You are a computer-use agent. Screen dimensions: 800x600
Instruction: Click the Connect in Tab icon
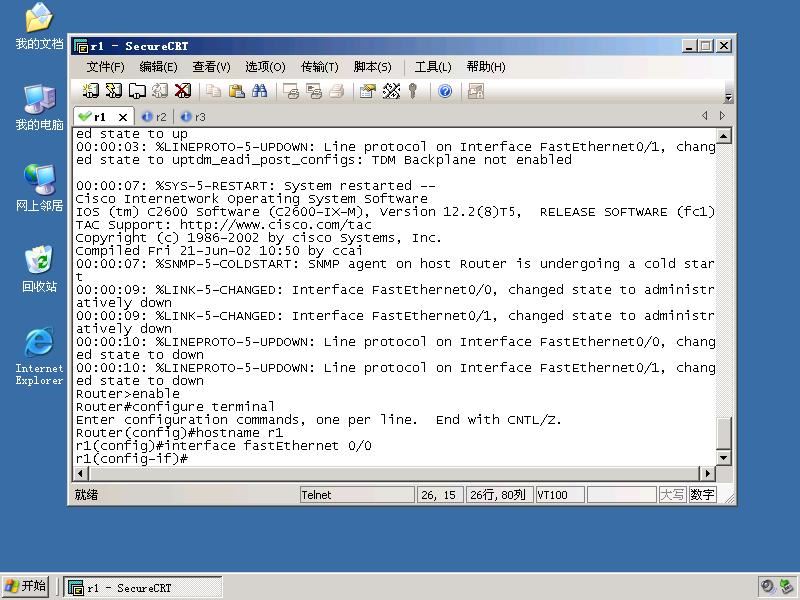(137, 91)
